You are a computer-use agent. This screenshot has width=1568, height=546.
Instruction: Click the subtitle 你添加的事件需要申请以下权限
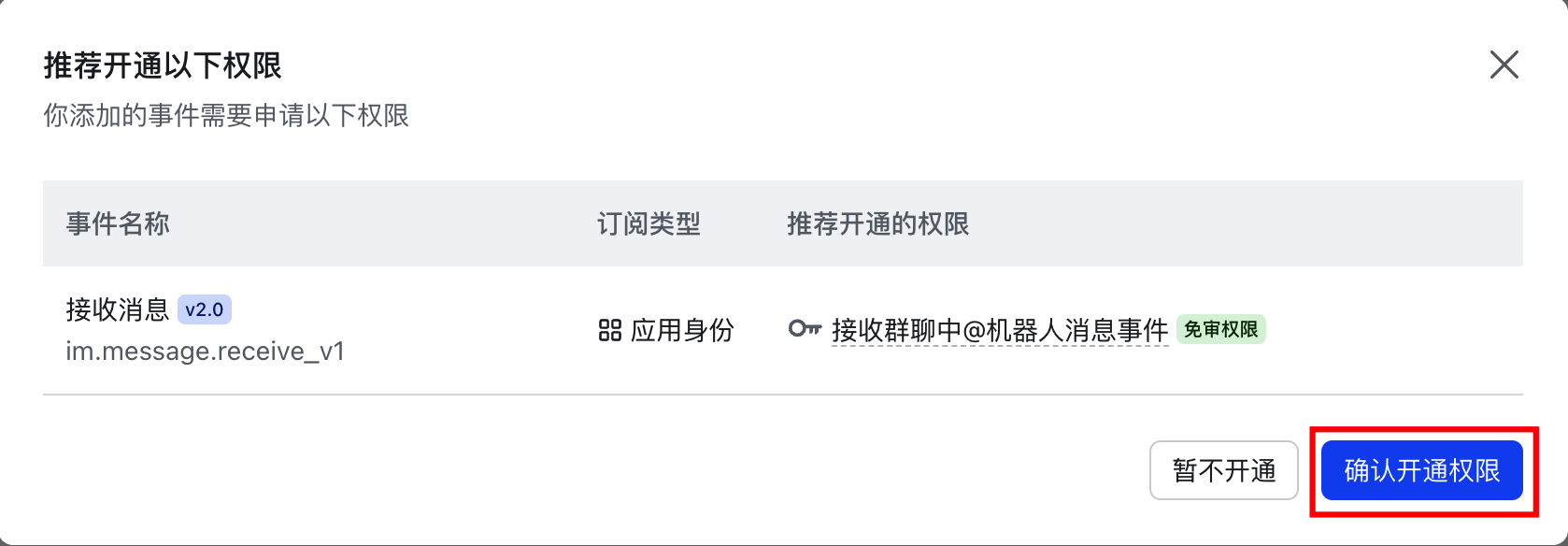[x=226, y=116]
